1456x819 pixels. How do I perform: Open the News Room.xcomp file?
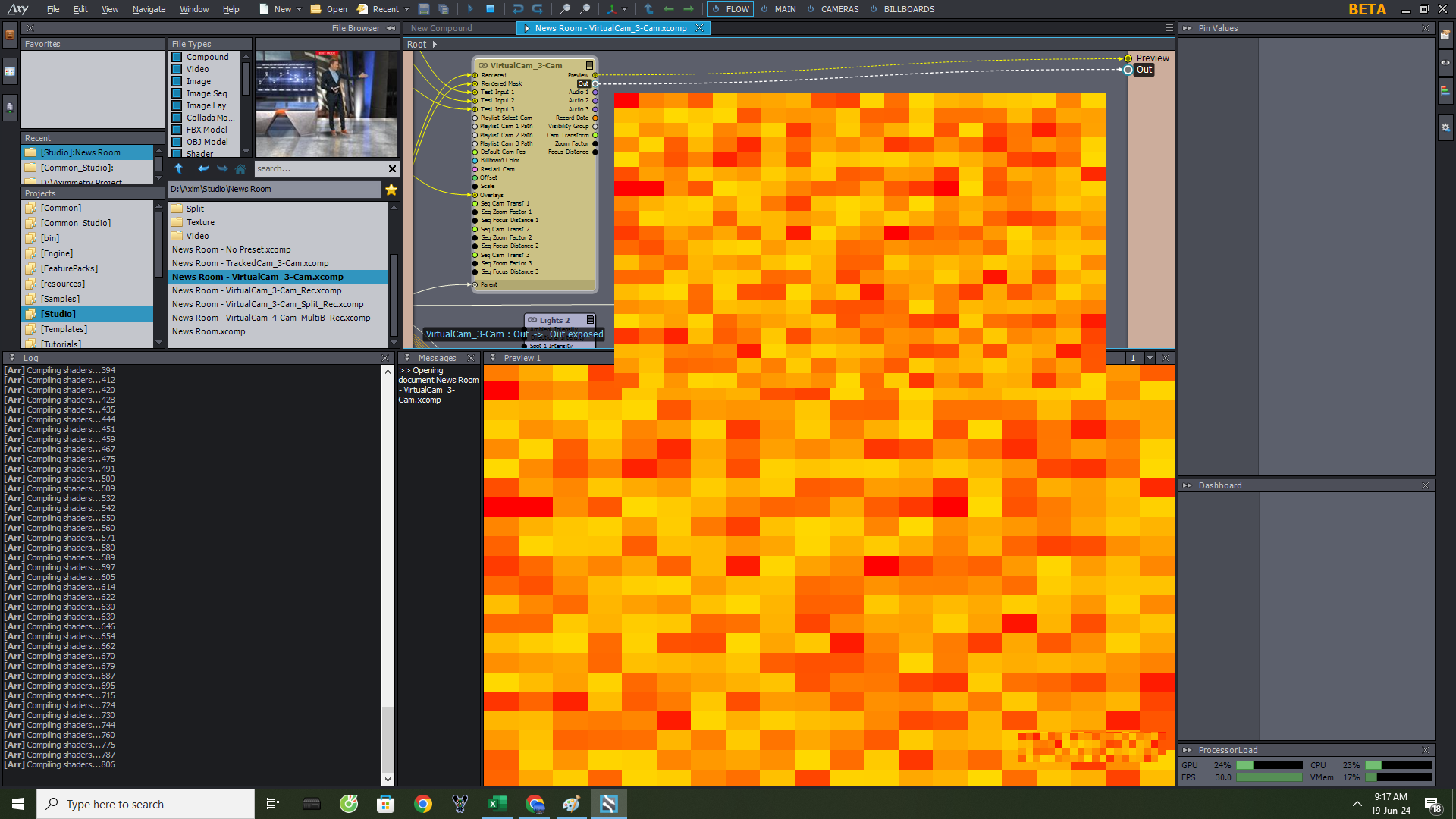(208, 331)
